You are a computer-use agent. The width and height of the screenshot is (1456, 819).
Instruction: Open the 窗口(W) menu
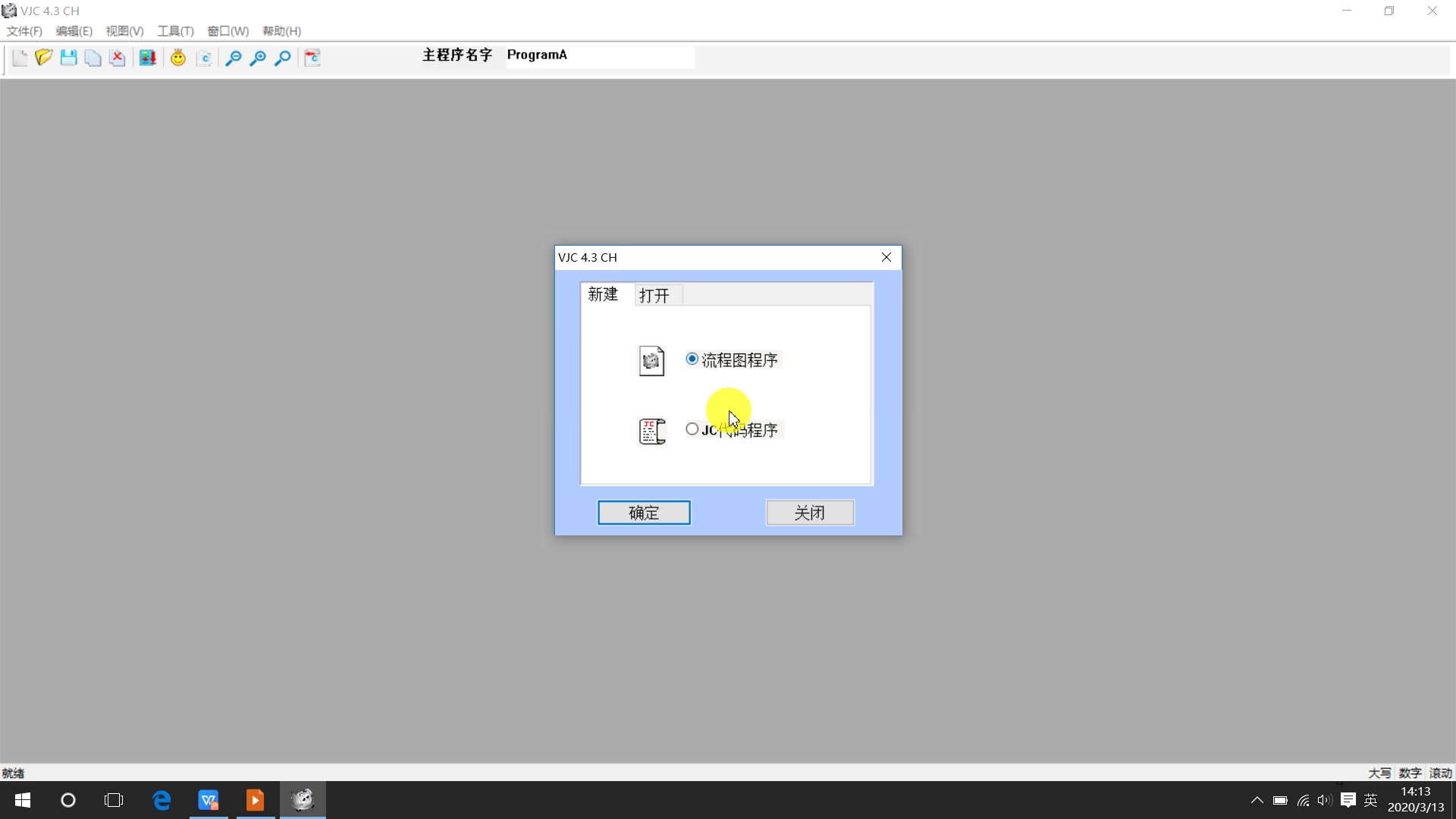[x=227, y=31]
